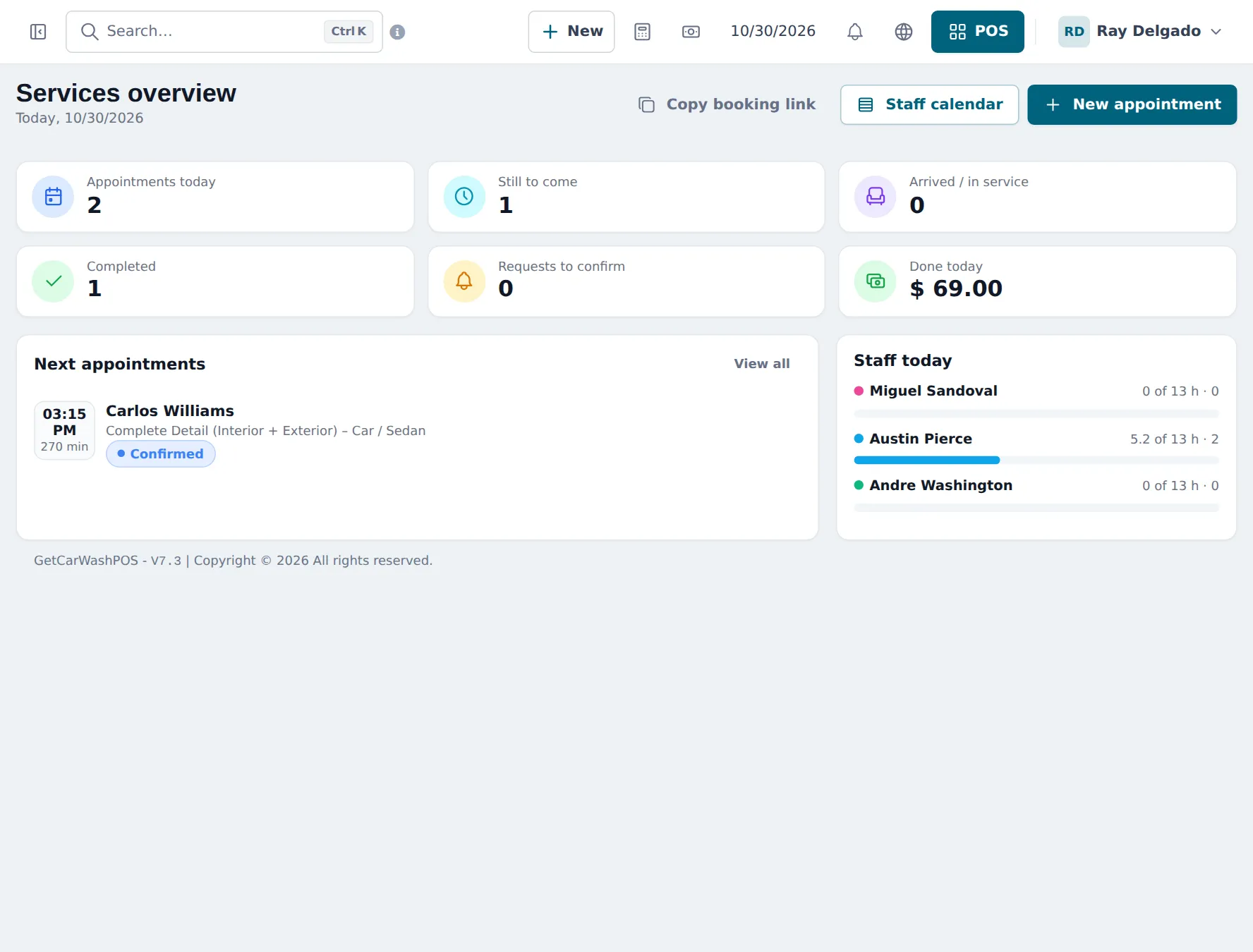
Task: Click the Done today money icon
Action: coord(875,281)
